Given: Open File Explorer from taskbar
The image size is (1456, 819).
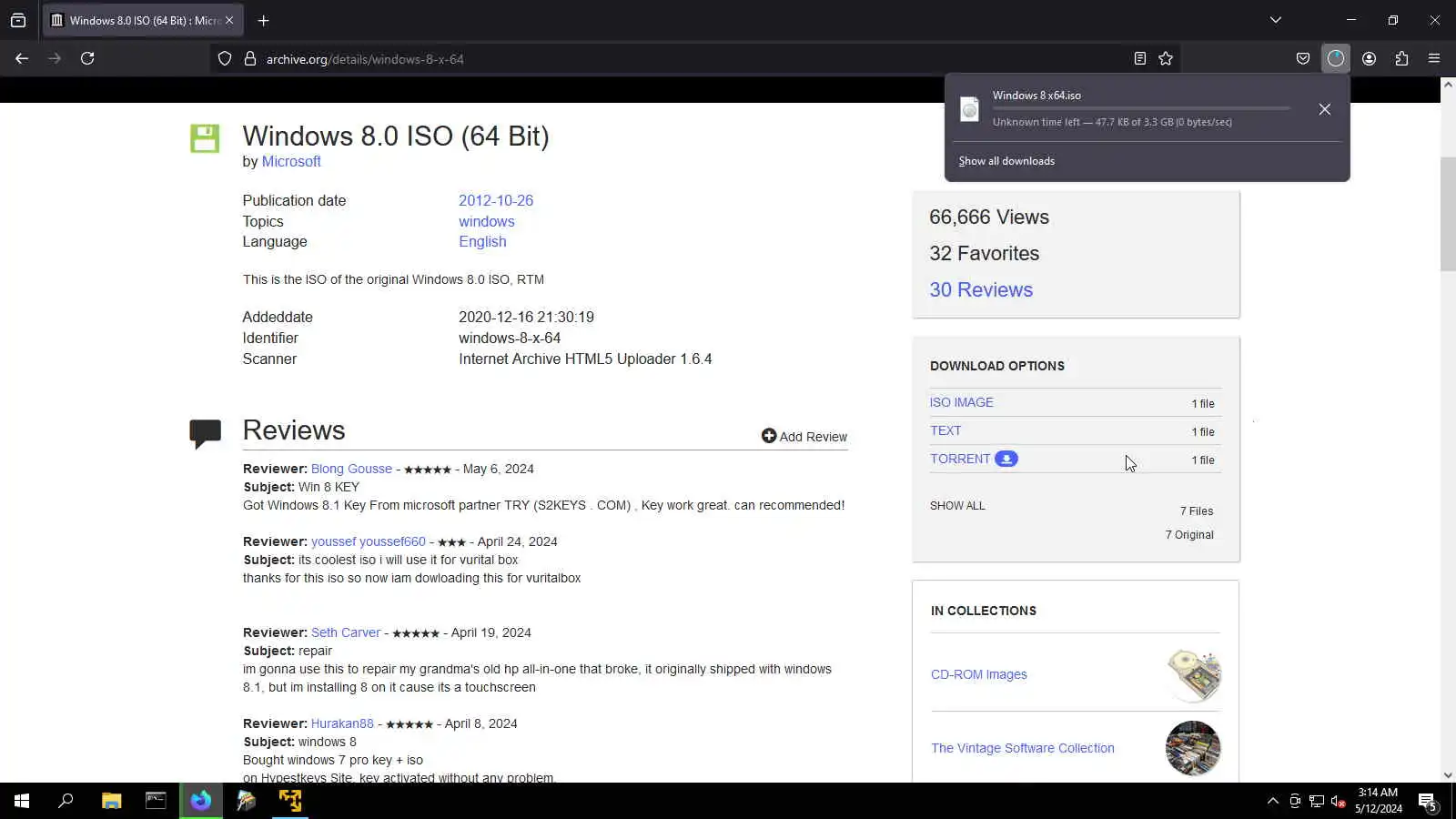Looking at the screenshot, I should click(111, 801).
